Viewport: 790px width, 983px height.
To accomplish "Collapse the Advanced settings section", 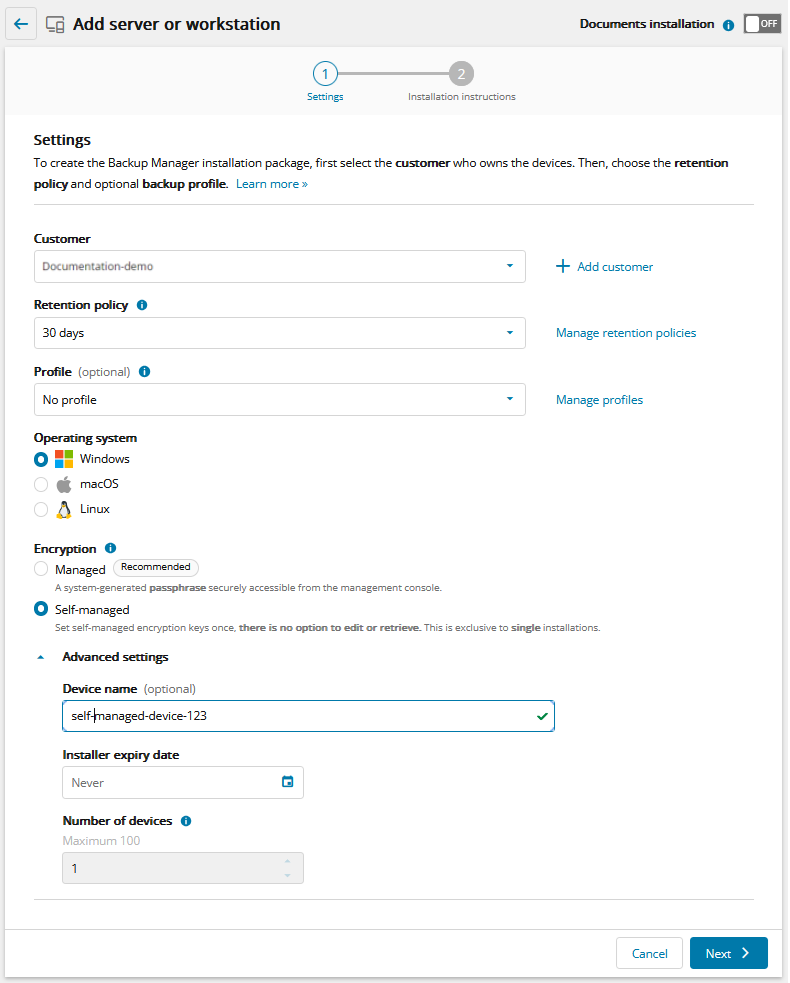I will pyautogui.click(x=41, y=658).
